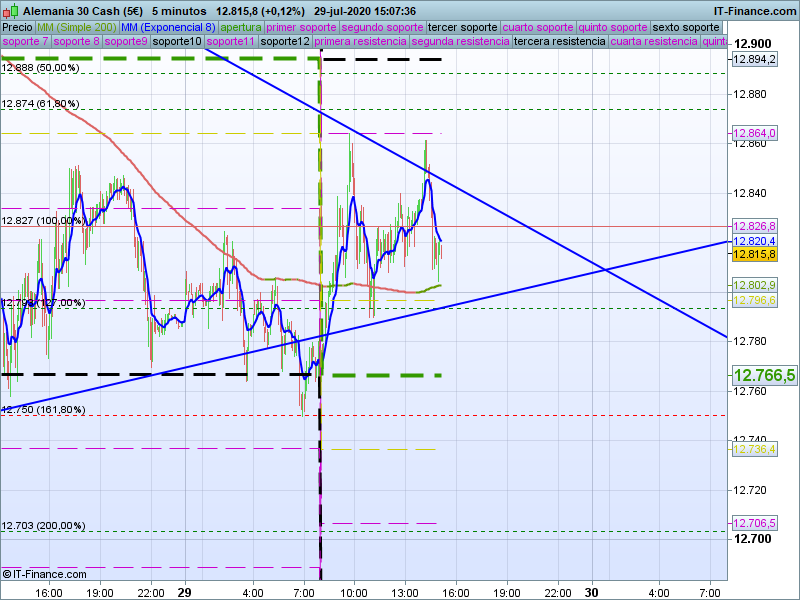800x600 pixels.
Task: Click the yellow current price tag 12.815,8
Action: tap(755, 255)
